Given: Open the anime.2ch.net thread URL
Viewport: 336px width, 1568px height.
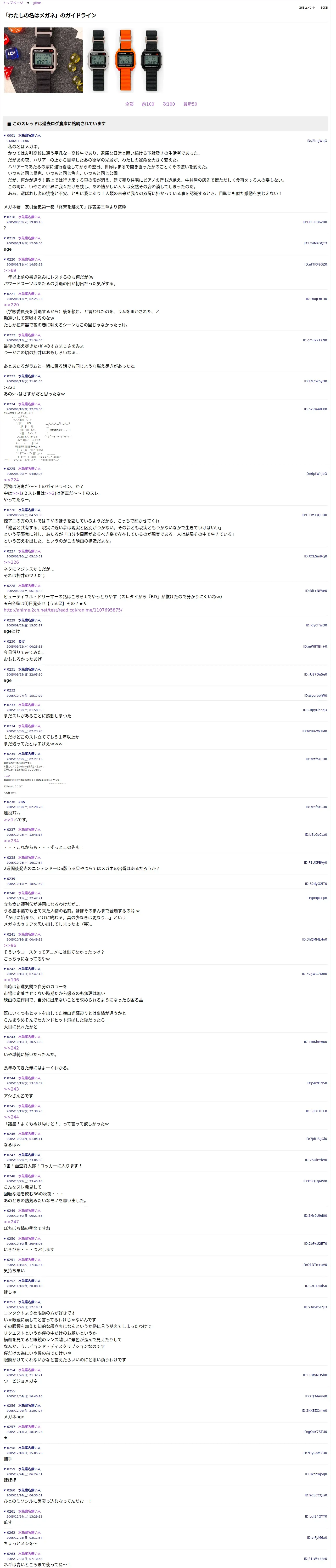Looking at the screenshot, I should [x=63, y=610].
